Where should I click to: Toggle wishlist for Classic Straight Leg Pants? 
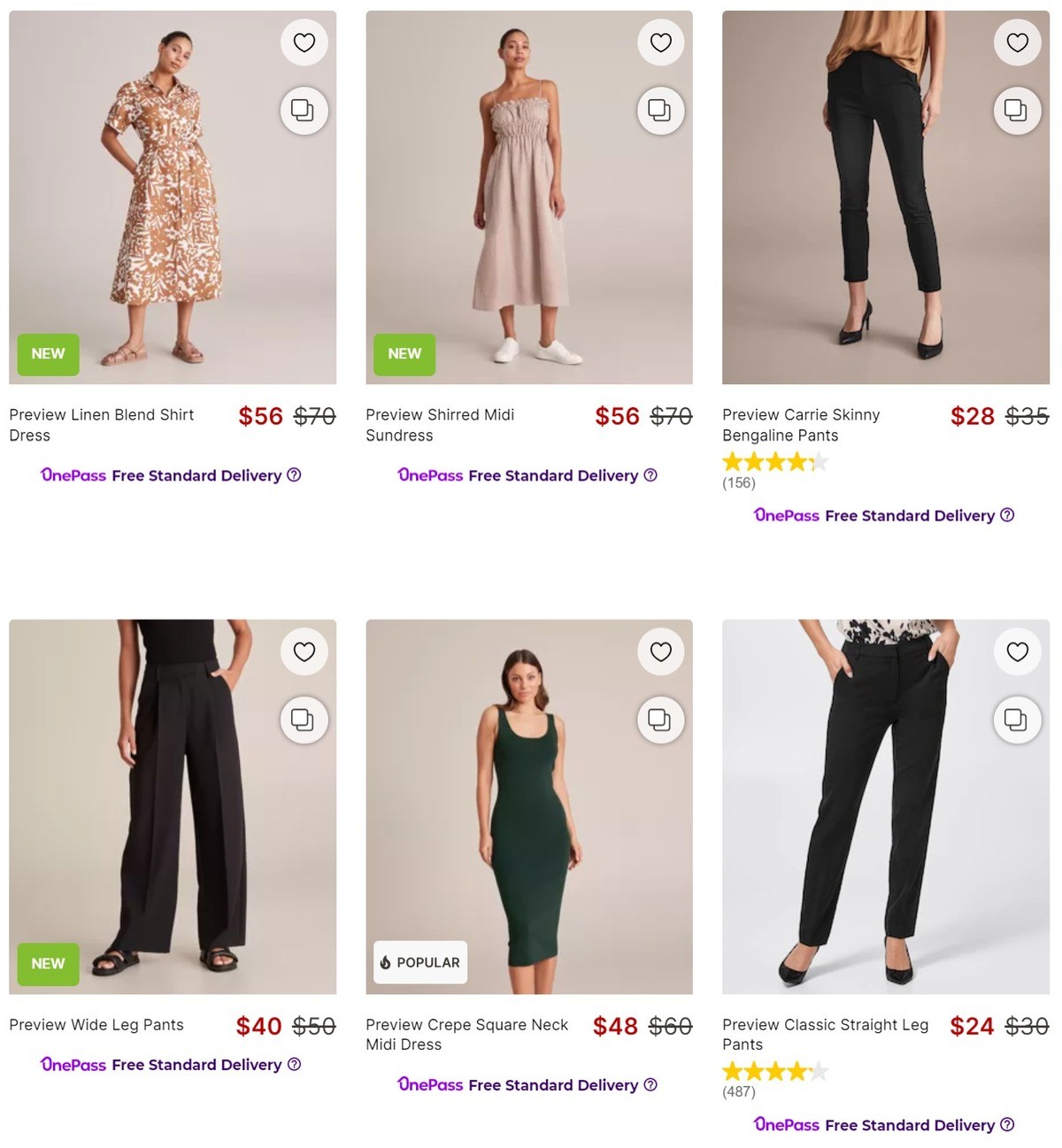pyautogui.click(x=1018, y=651)
